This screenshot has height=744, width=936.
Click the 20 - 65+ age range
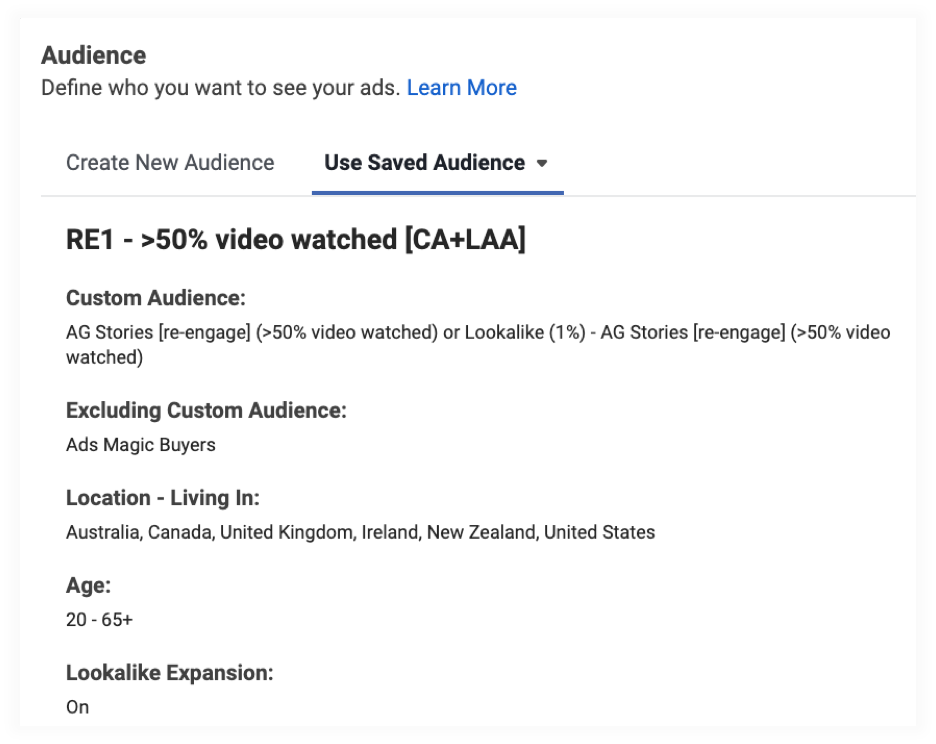tap(99, 620)
